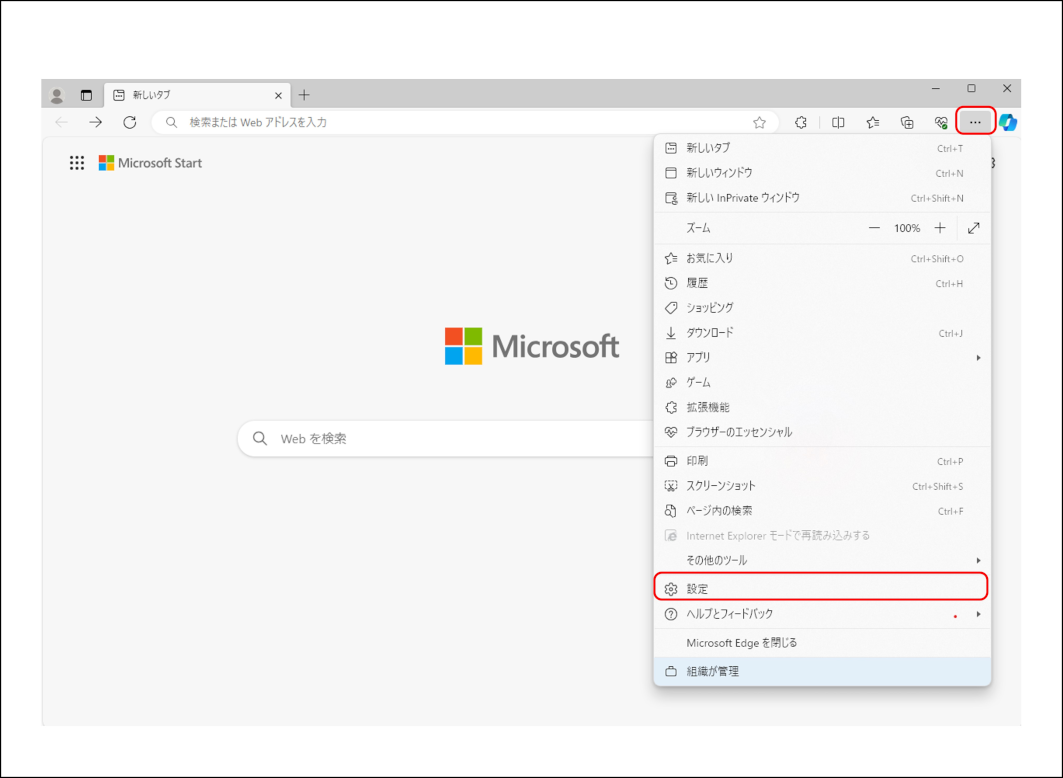Select ページ内の検索 menu item
Screen dimensions: 1063x778
(x=822, y=511)
